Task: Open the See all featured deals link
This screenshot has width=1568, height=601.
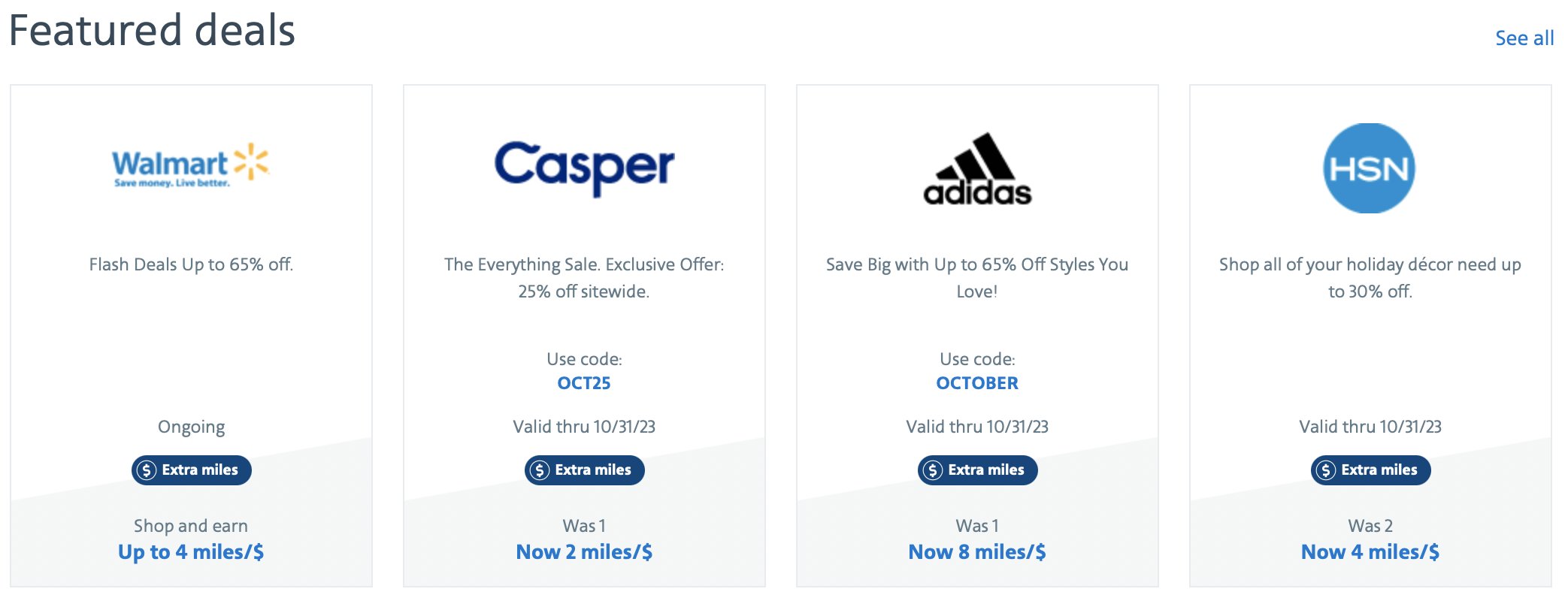Action: pos(1524,38)
